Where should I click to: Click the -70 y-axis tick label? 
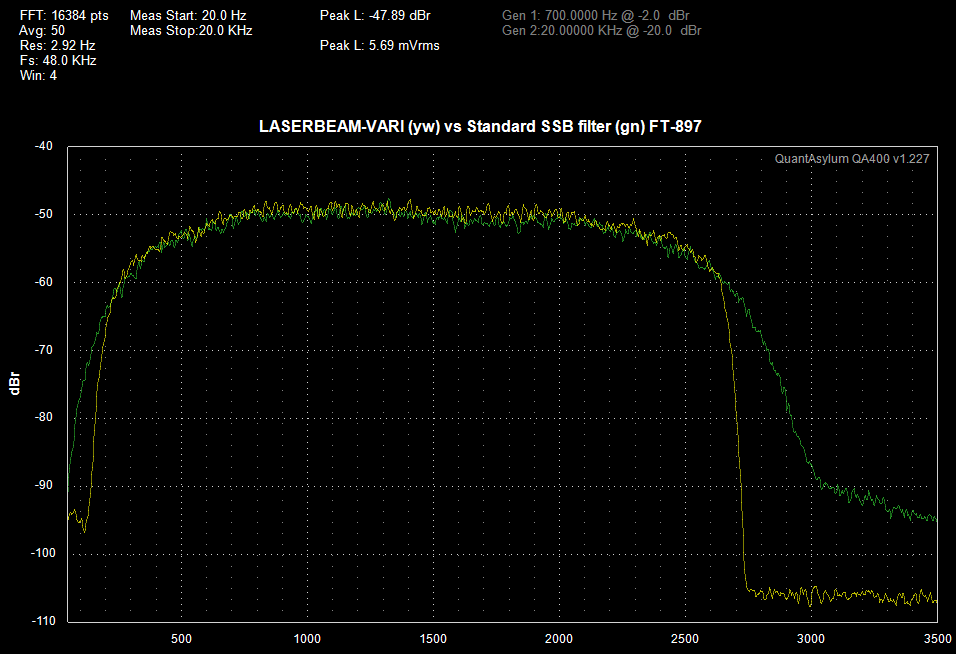click(43, 350)
